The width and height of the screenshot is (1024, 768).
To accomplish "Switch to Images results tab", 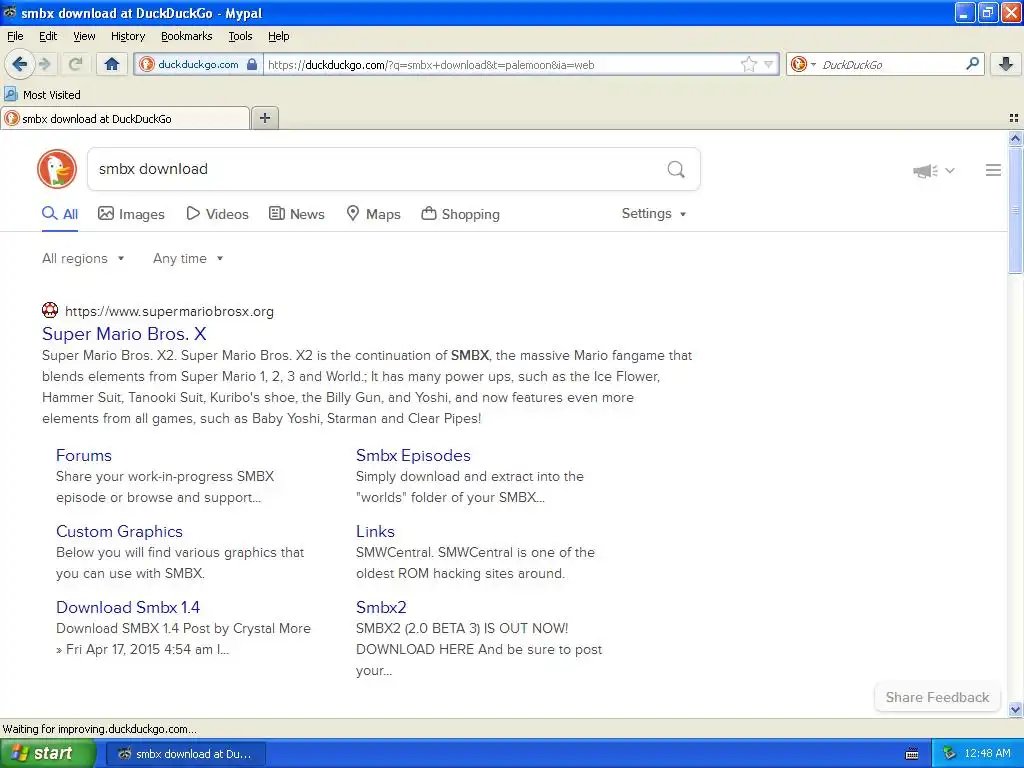I will 131,214.
